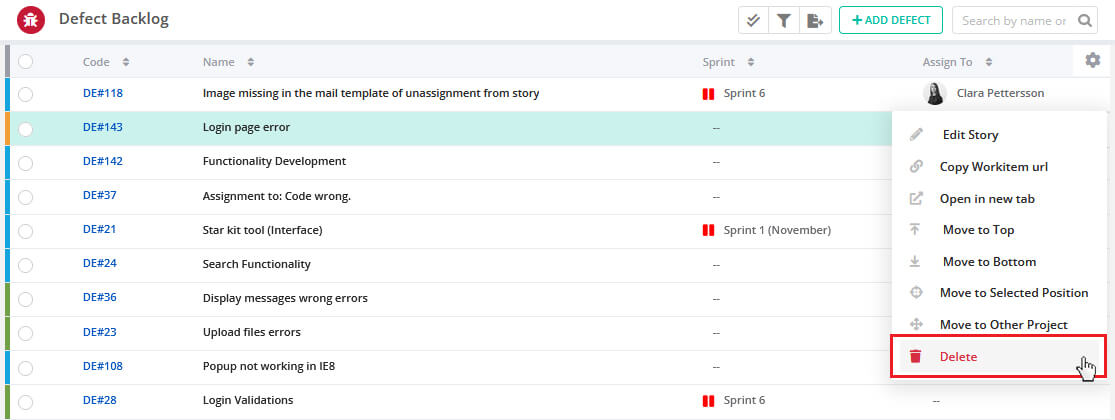Tick the checkbox for DE#37 row
1115x420 pixels.
tap(26, 196)
